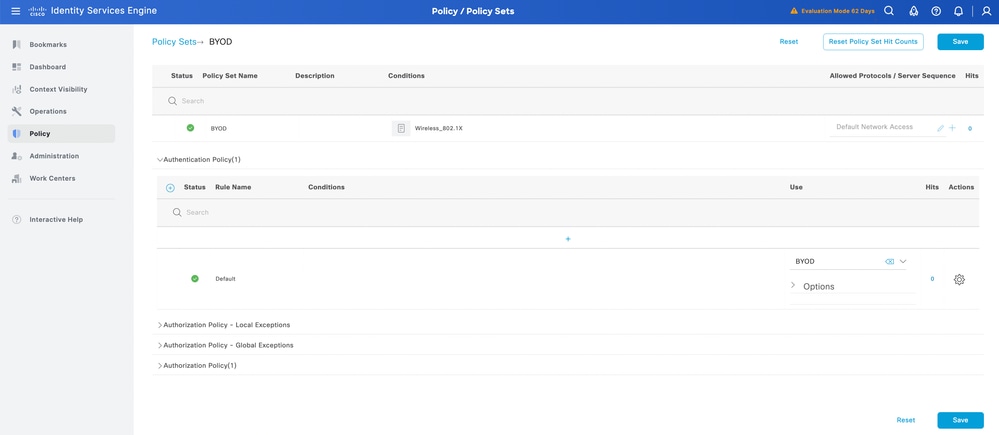Click the bottom Reset link
Viewport: 999px width, 435px height.
tap(905, 420)
